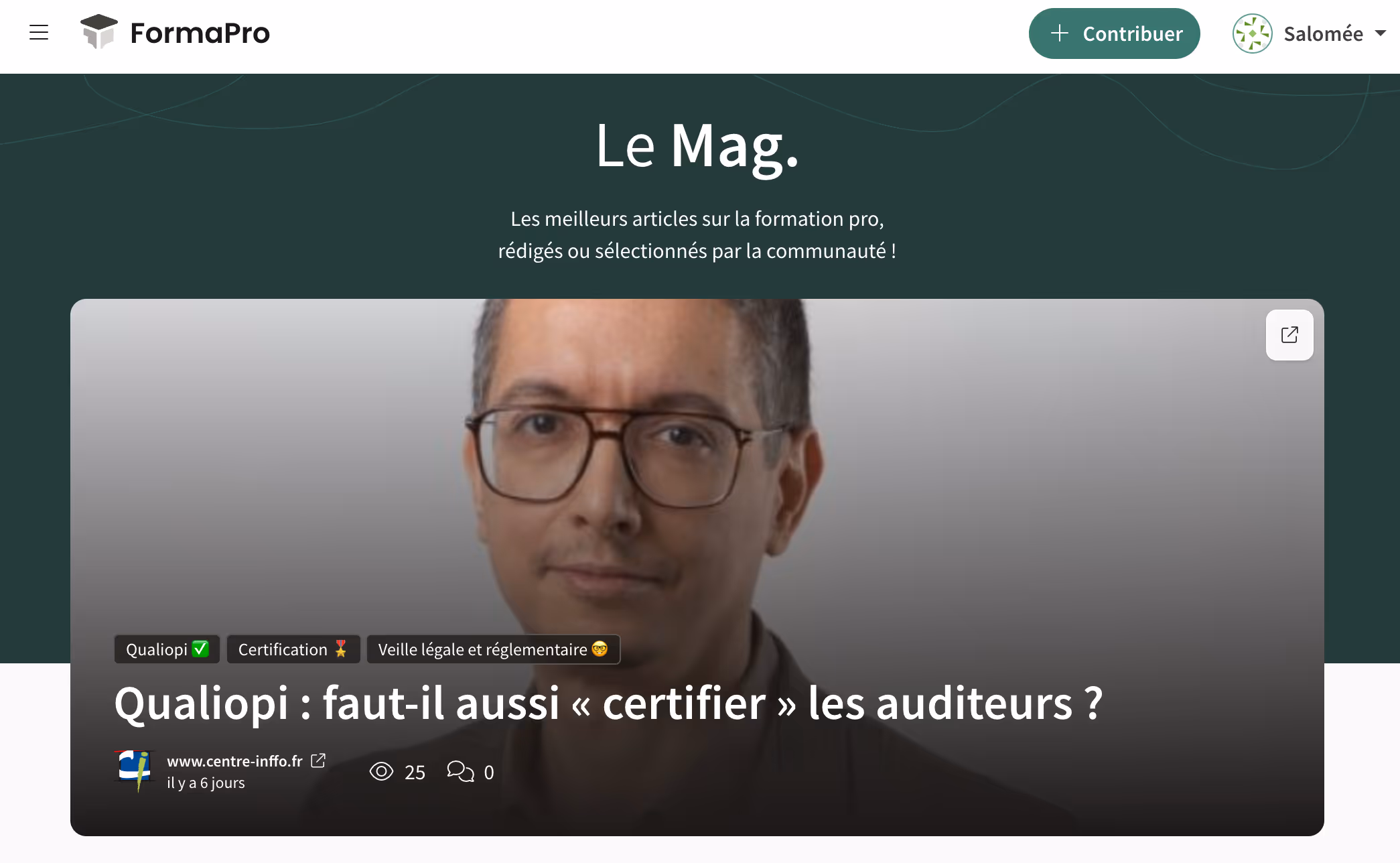The image size is (1400, 863).
Task: Expand the Salomée account dropdown arrow
Action: pos(1381,33)
